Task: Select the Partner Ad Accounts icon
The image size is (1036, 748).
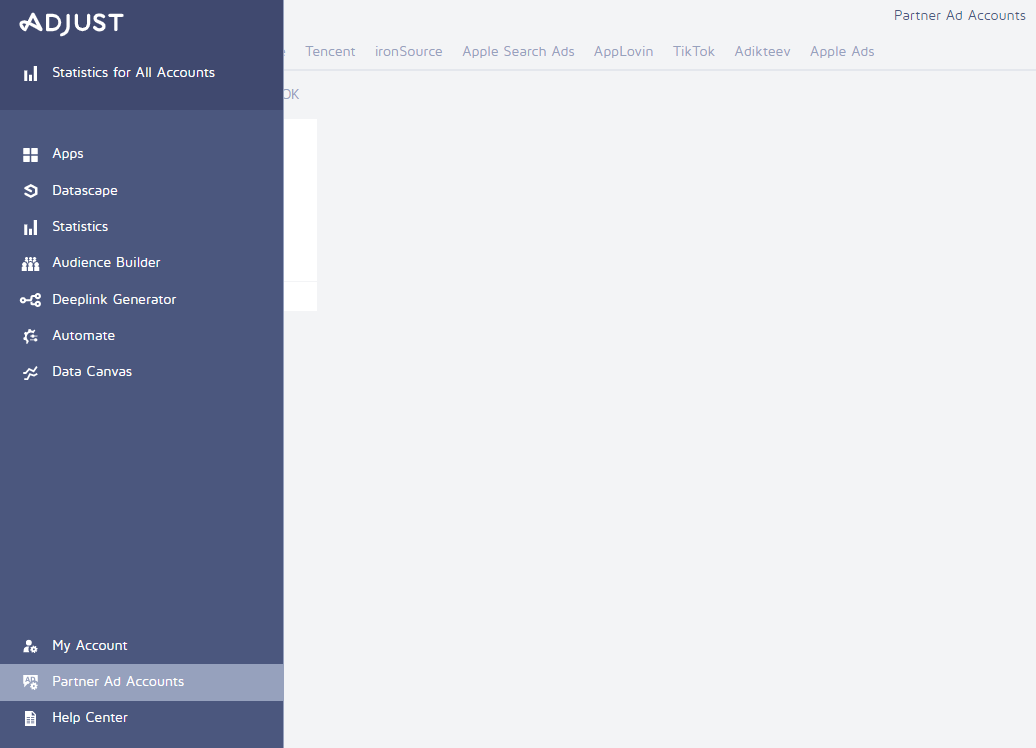Action: (31, 681)
